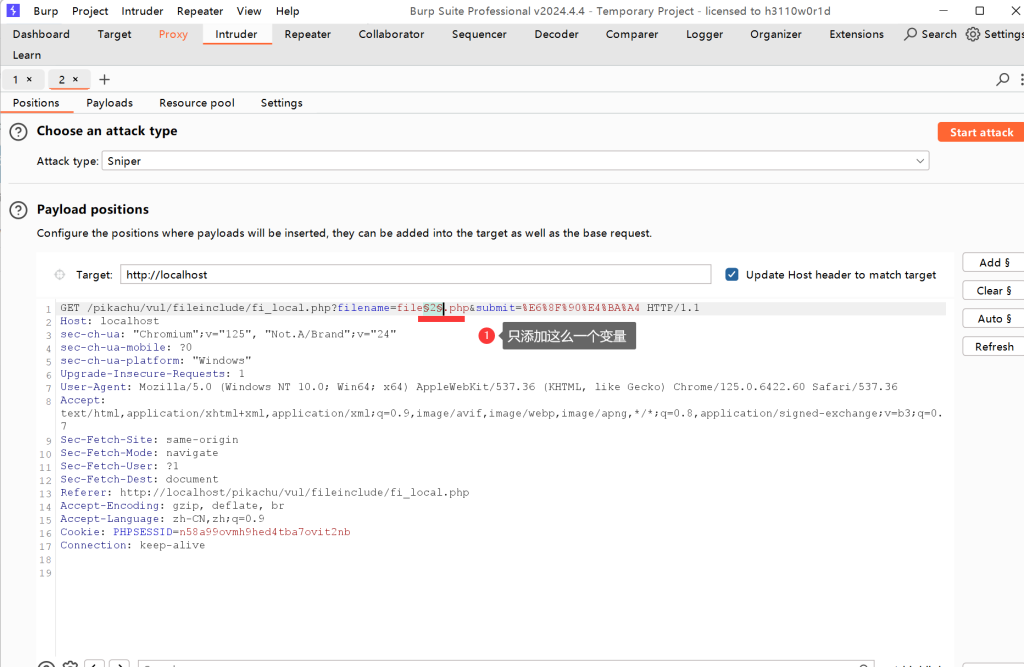Open the Organizer tab

point(776,34)
